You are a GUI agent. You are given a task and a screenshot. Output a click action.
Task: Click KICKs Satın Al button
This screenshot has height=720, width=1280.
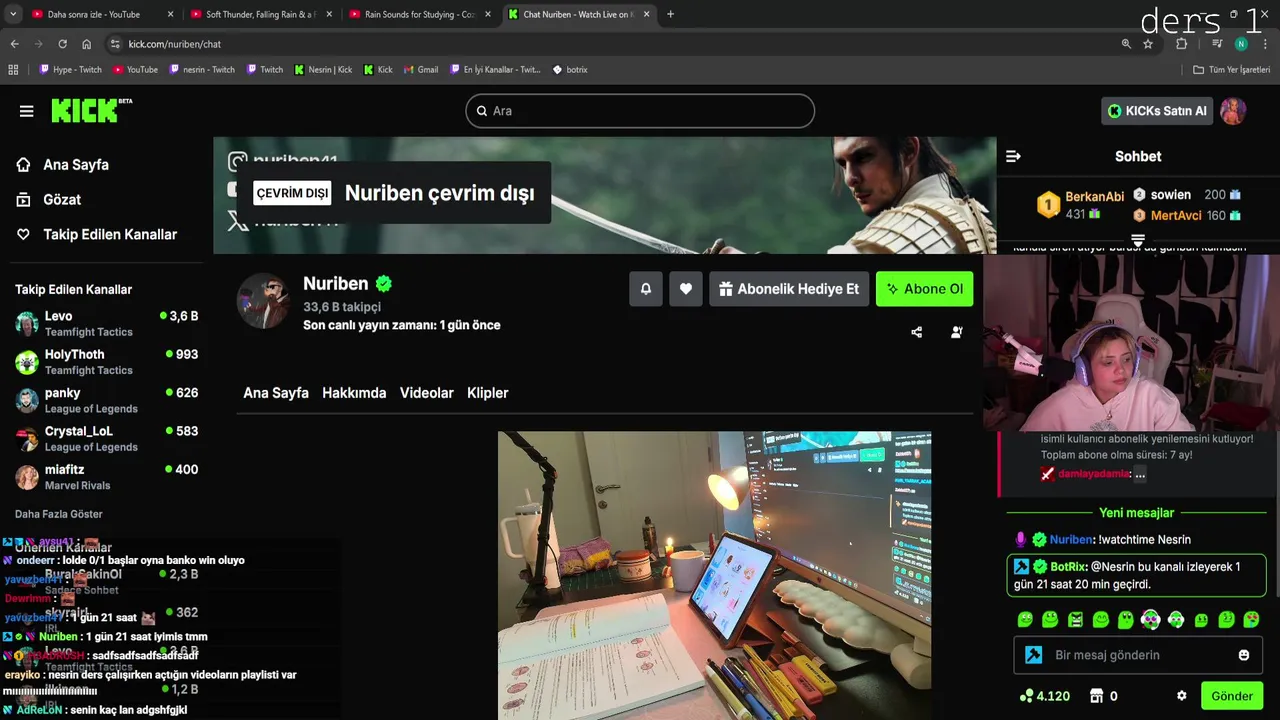(x=1157, y=111)
